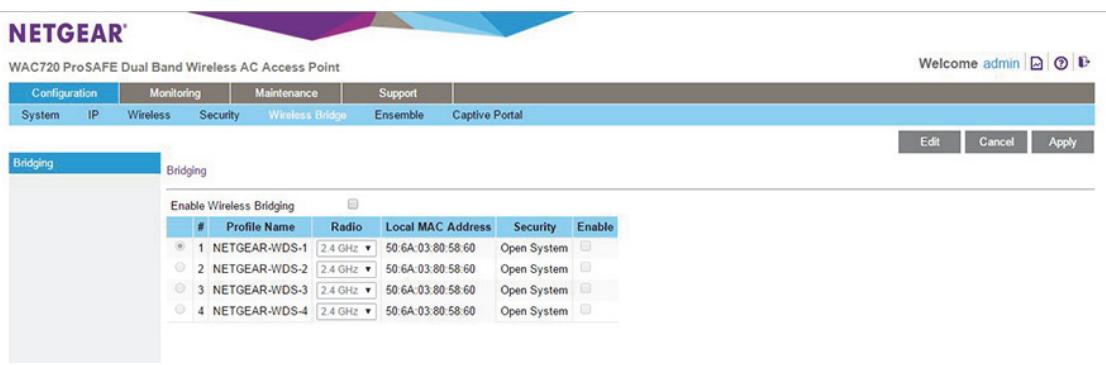1106x365 pixels.
Task: Click Open System in NETGEAR-WDS-2 row
Action: [x=534, y=269]
